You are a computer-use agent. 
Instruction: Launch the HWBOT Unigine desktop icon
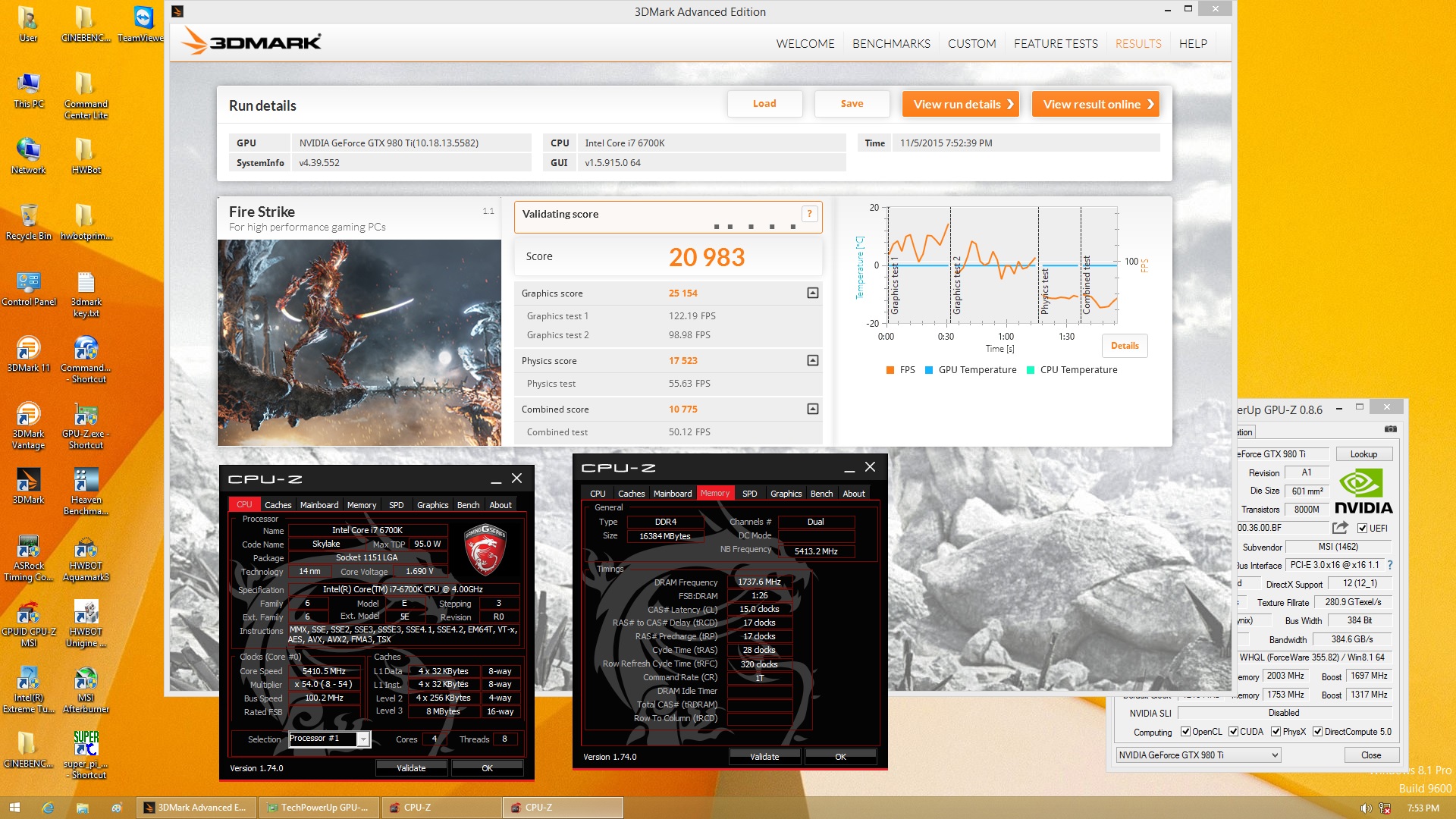[86, 623]
